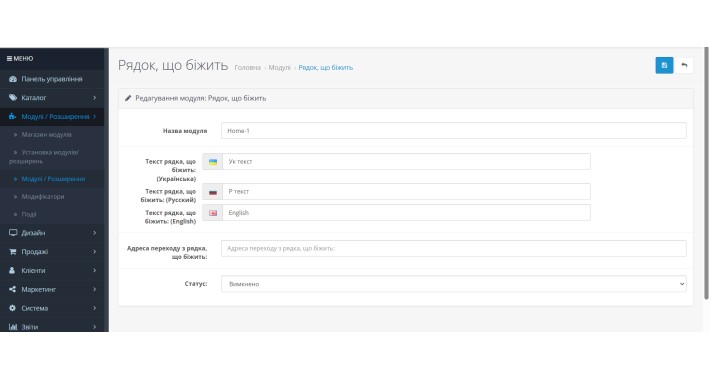Click the Назва модуля field with Home-1
710x380 pixels.
click(x=454, y=130)
